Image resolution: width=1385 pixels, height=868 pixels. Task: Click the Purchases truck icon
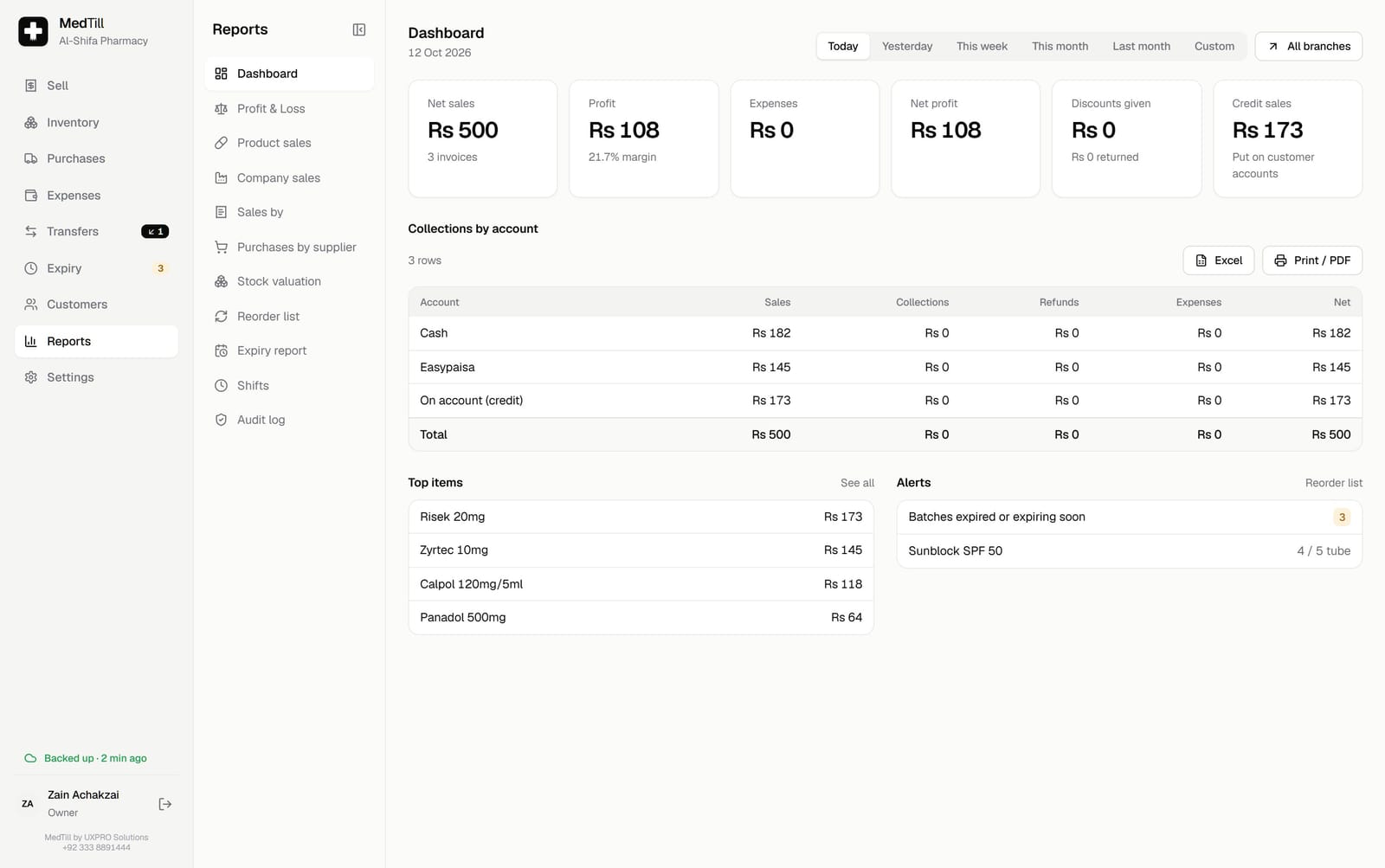click(x=31, y=159)
